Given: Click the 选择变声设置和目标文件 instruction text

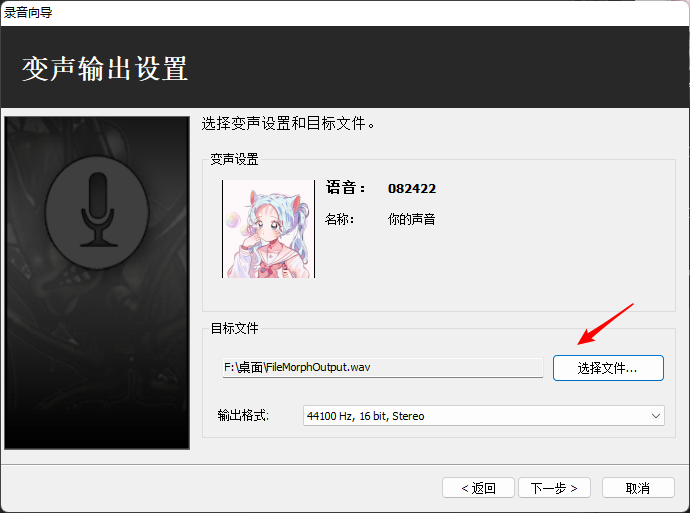Looking at the screenshot, I should 288,124.
